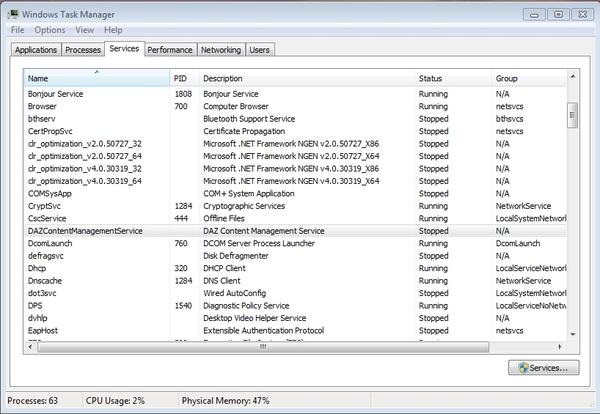This screenshot has height=414, width=600.
Task: Select the Services tab
Action: point(124,49)
